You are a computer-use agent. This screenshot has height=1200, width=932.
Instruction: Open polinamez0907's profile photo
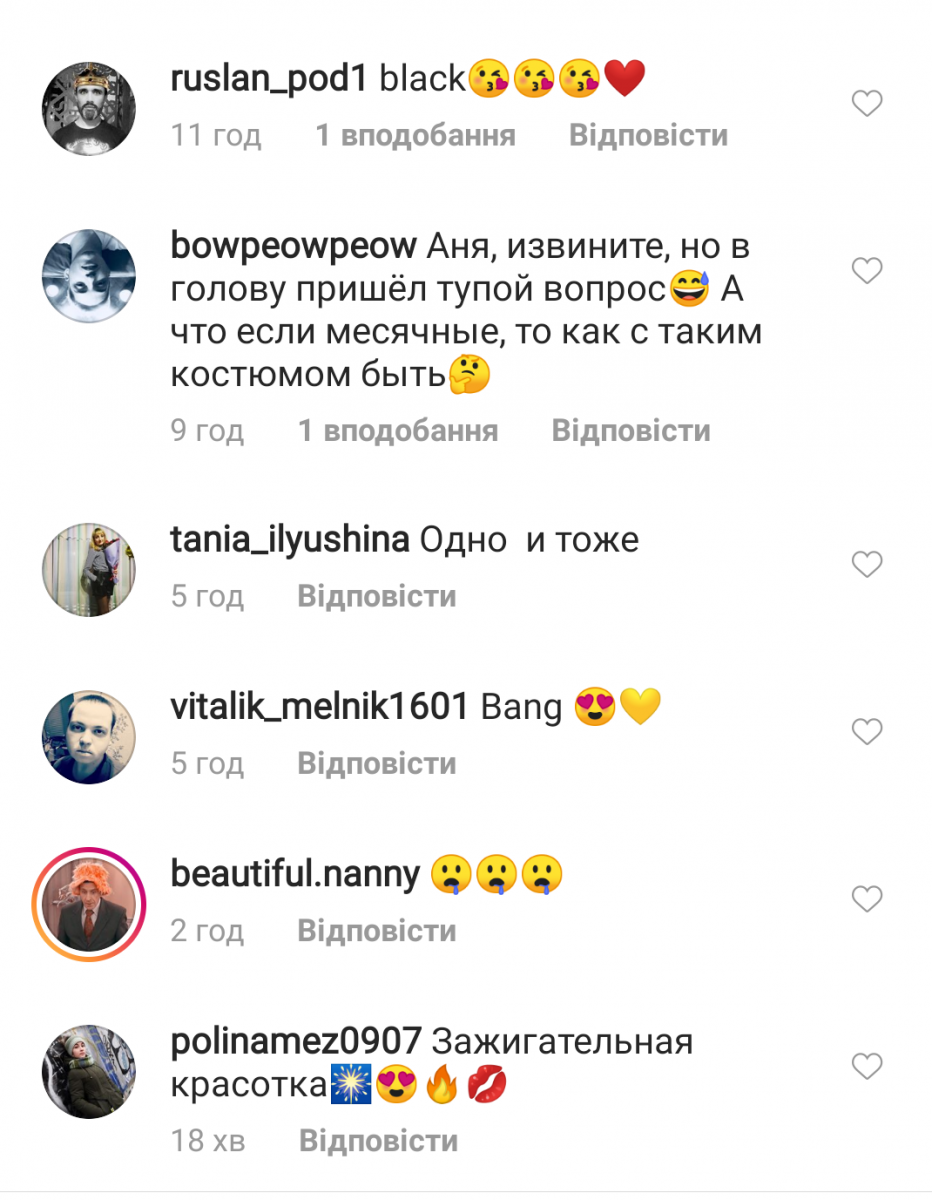pyautogui.click(x=88, y=1072)
